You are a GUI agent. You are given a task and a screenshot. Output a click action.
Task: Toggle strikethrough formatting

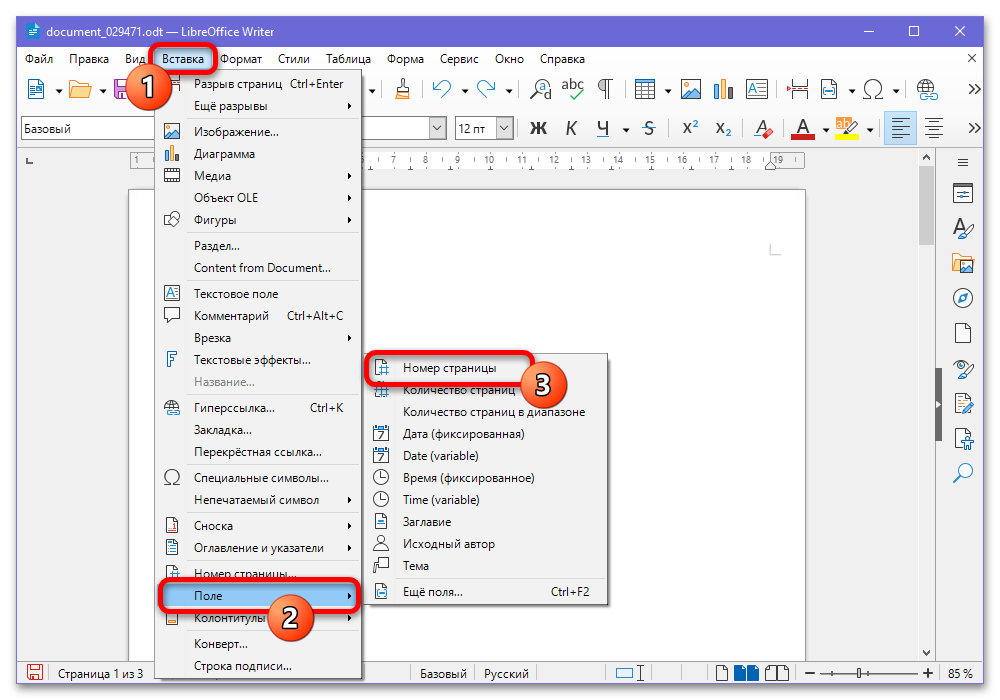[649, 129]
